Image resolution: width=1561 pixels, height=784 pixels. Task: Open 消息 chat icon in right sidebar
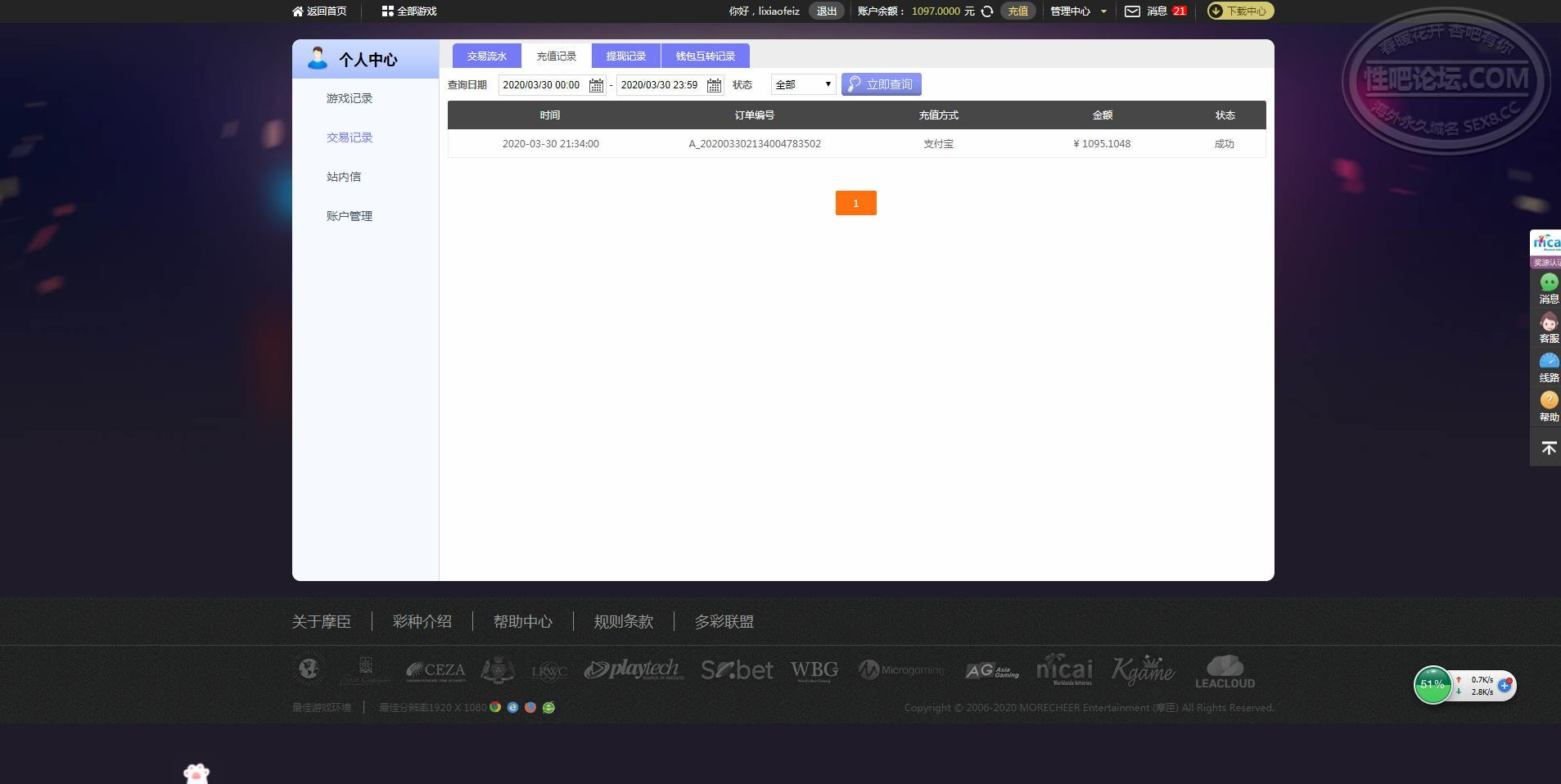(1548, 282)
